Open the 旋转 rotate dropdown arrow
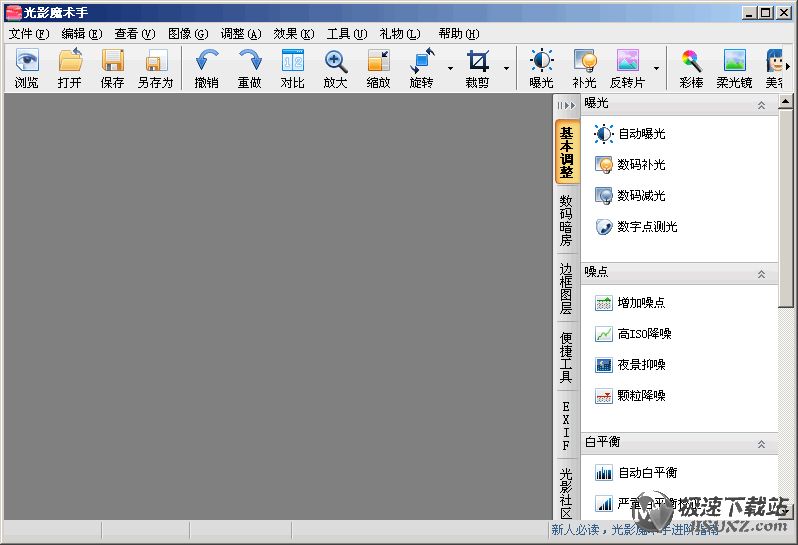Viewport: 798px width, 545px height. (450, 69)
